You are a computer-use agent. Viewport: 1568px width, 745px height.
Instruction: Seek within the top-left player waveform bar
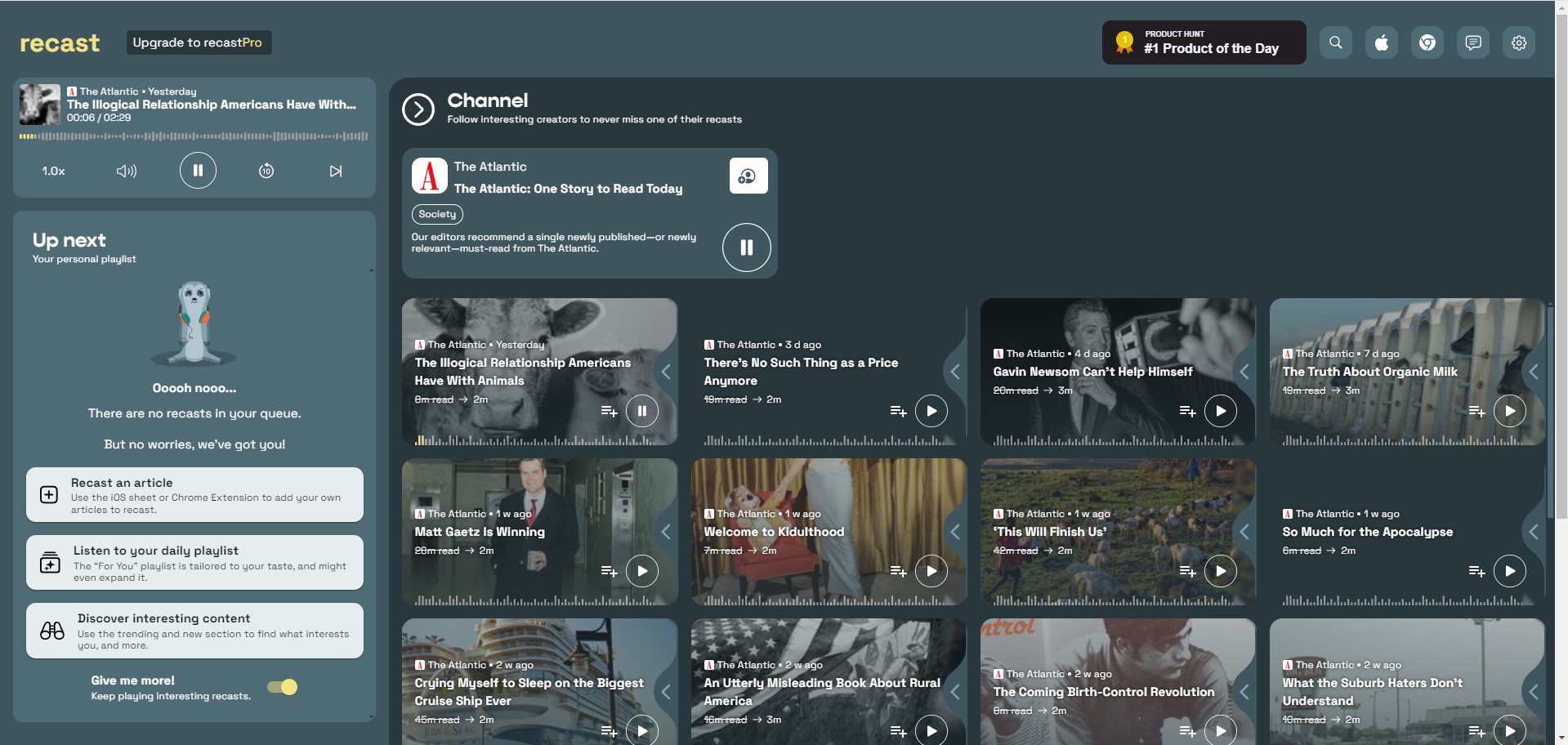(194, 136)
